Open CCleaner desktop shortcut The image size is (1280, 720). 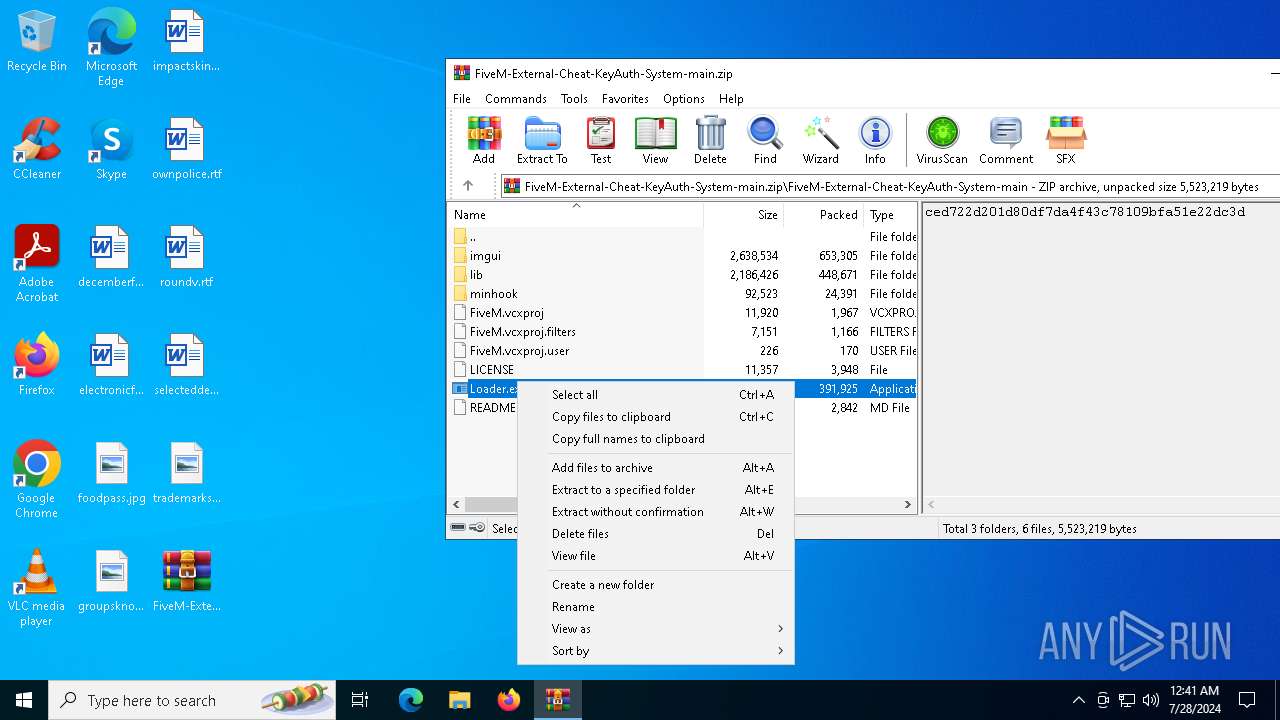[37, 149]
